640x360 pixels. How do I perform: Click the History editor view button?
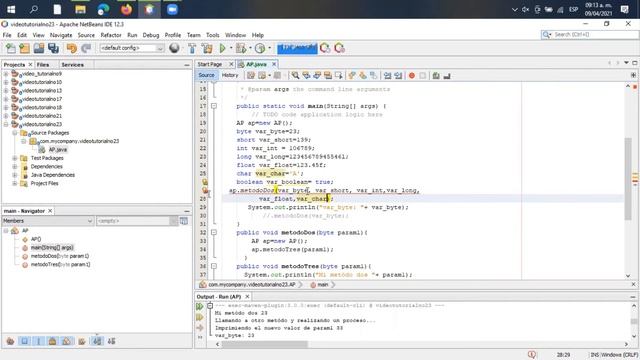coord(230,76)
